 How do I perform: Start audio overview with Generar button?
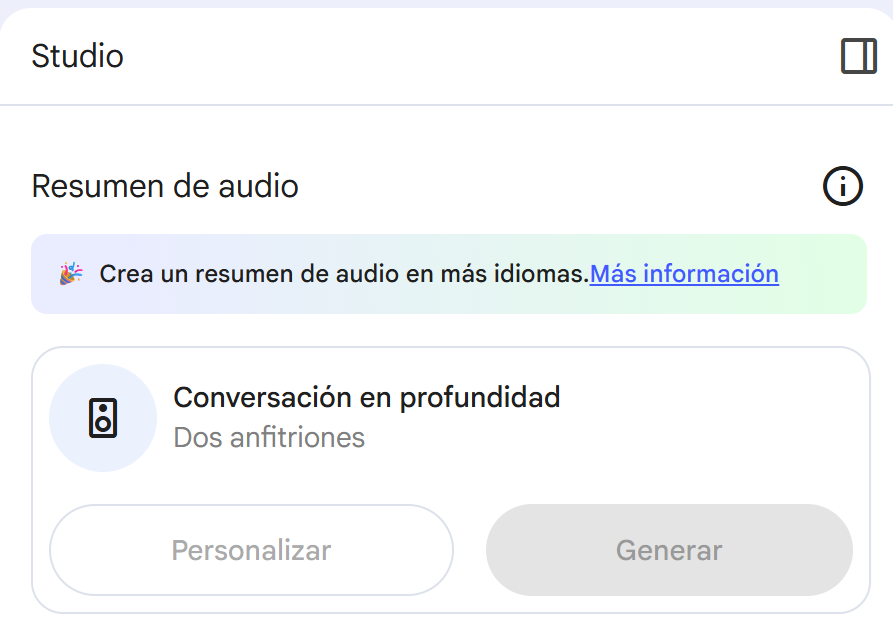669,550
